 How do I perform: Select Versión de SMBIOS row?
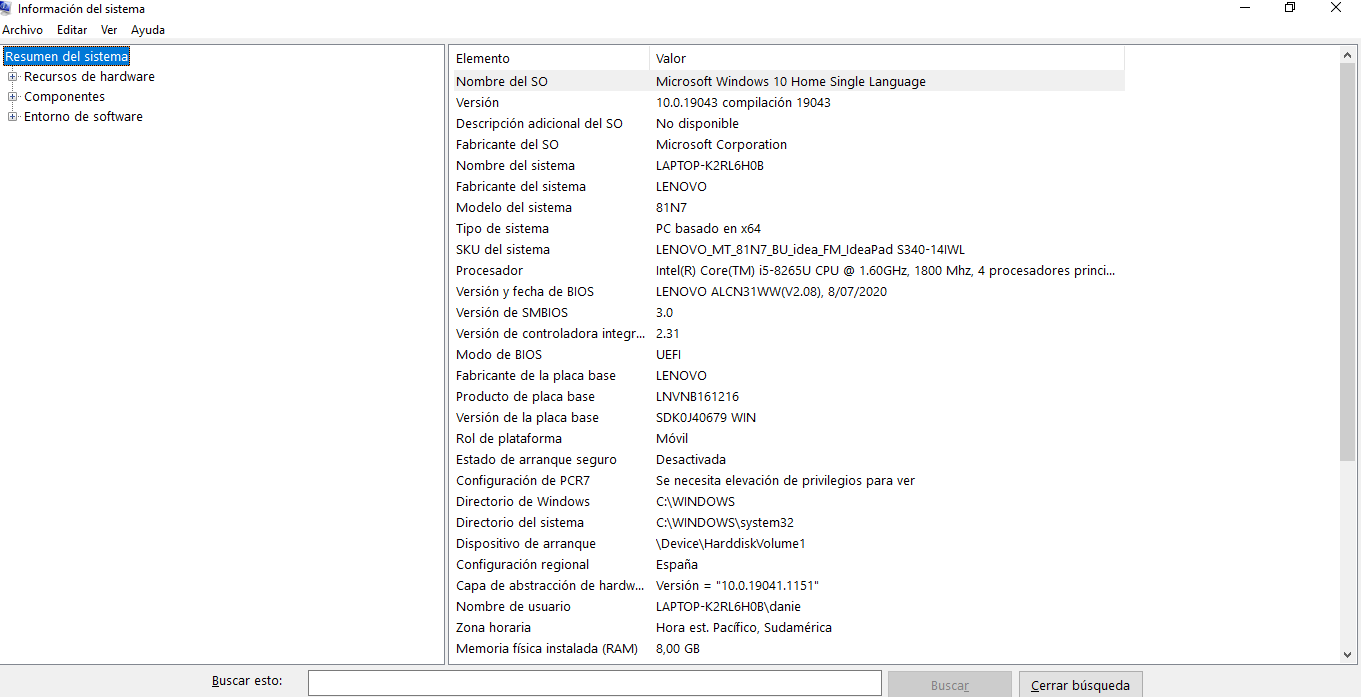click(788, 313)
